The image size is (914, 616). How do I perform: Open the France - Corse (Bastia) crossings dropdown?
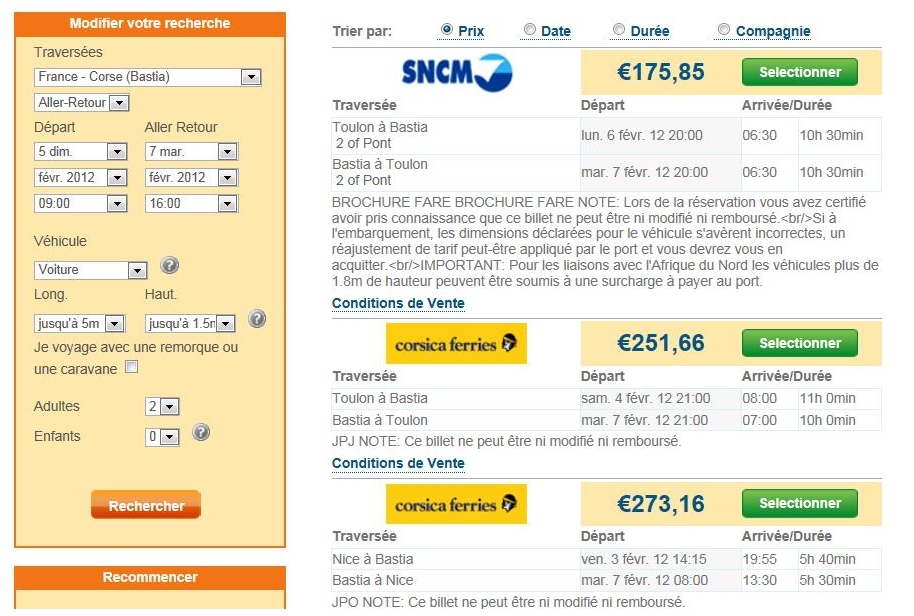tap(147, 77)
